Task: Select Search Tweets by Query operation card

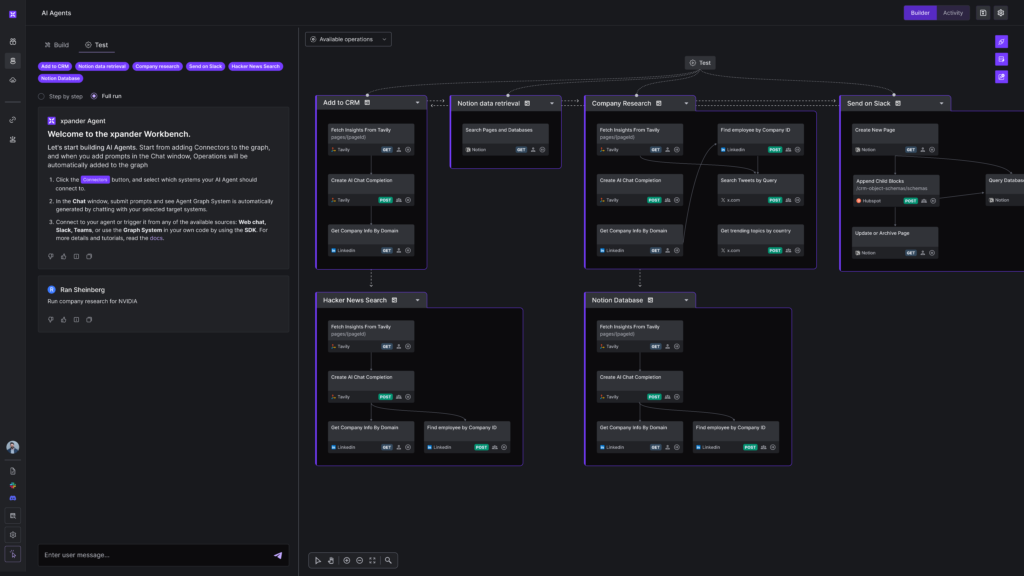Action: (x=761, y=190)
